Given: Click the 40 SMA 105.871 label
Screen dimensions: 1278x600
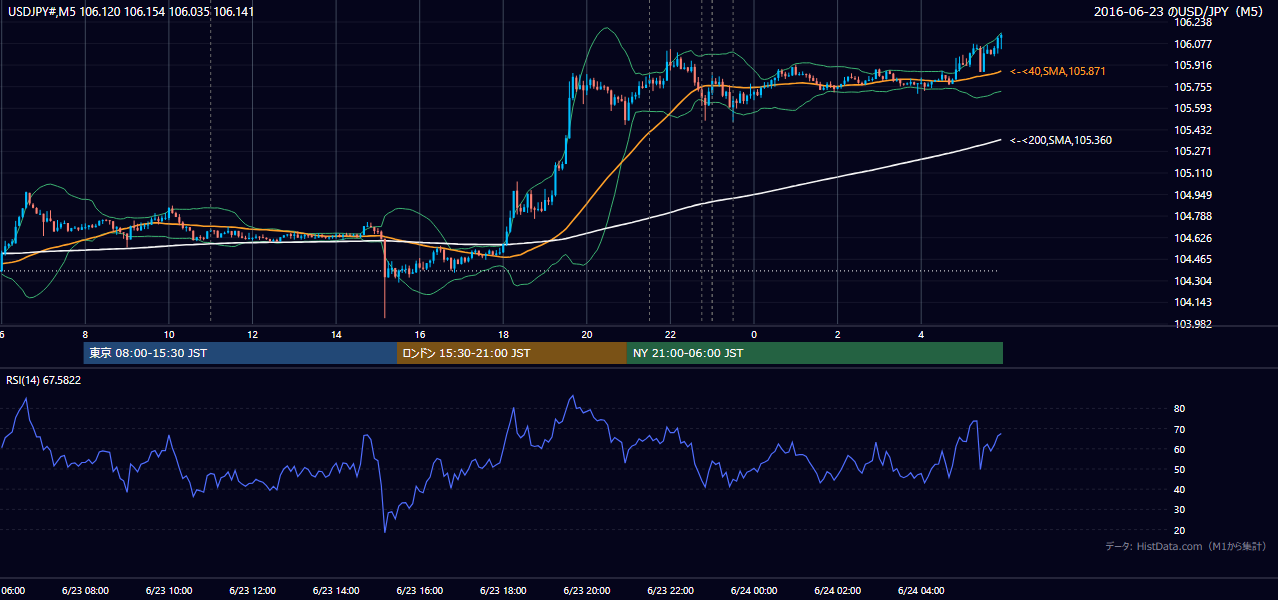Looking at the screenshot, I should pos(1059,72).
